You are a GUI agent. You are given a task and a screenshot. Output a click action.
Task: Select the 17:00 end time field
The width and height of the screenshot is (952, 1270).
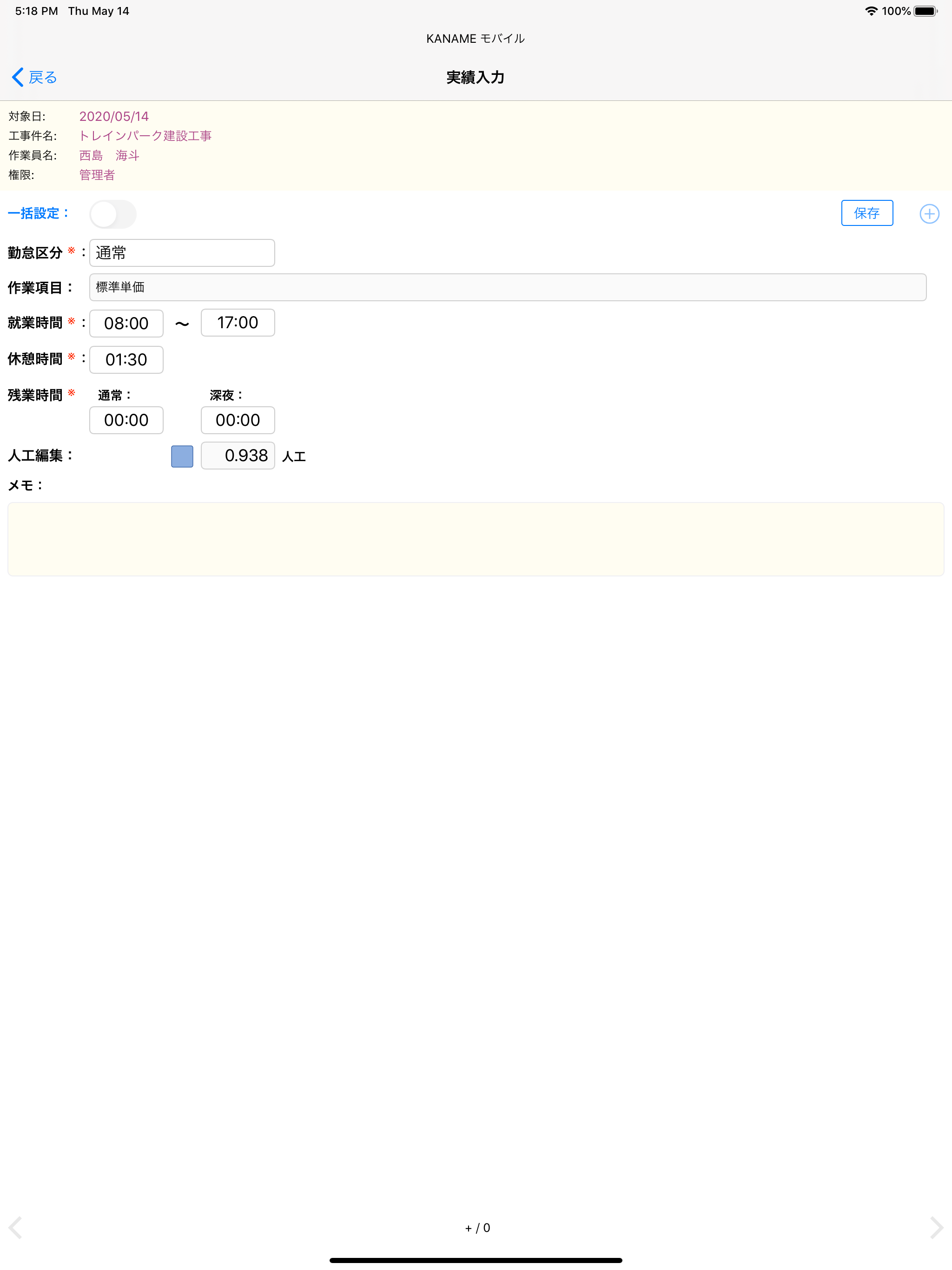click(238, 323)
